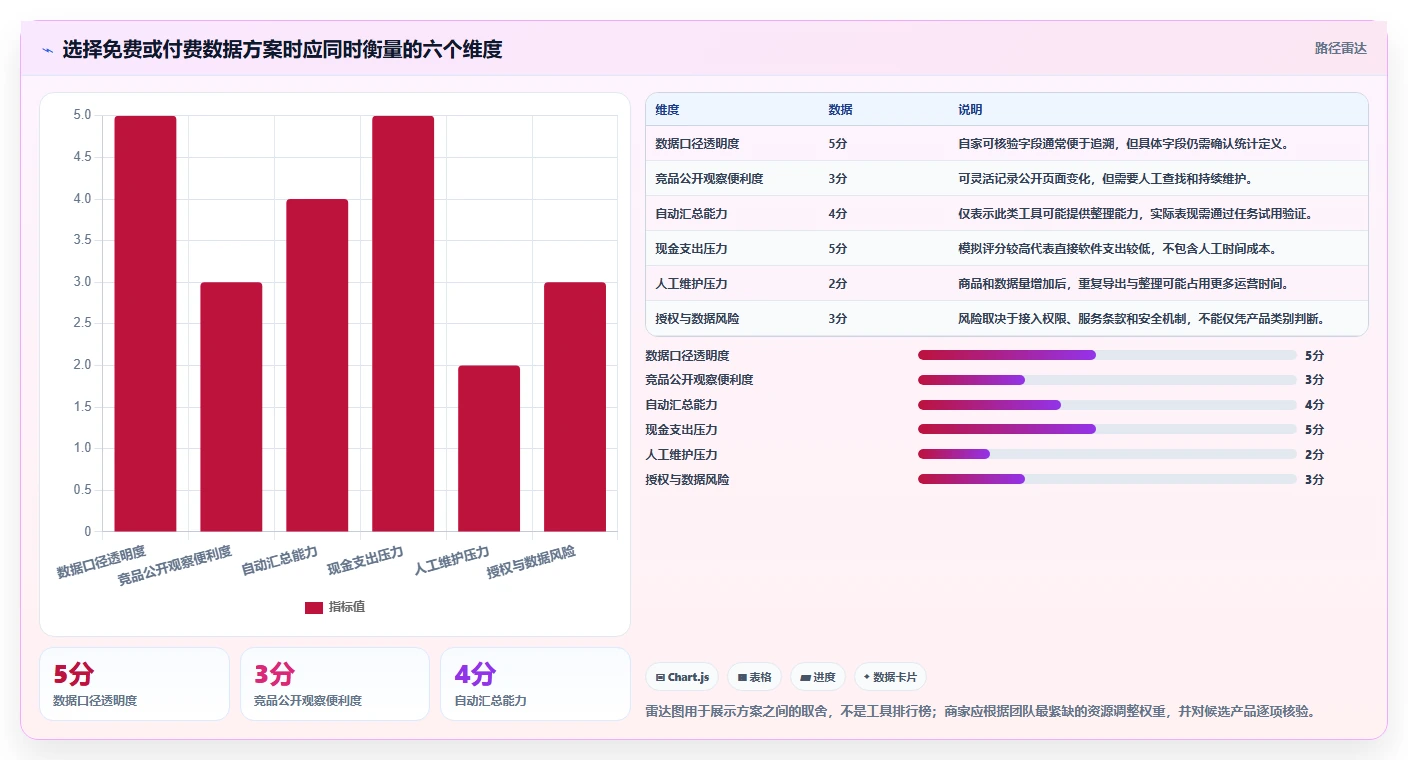1408x760 pixels.
Task: Click the 竞品公开观察便利度 table row label
Action: pos(709,179)
